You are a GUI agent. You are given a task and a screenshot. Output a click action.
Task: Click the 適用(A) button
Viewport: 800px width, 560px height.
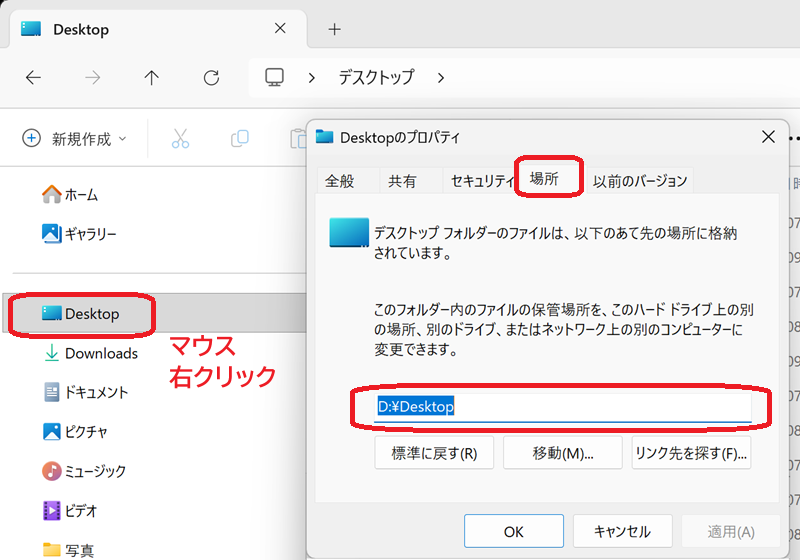tap(731, 531)
